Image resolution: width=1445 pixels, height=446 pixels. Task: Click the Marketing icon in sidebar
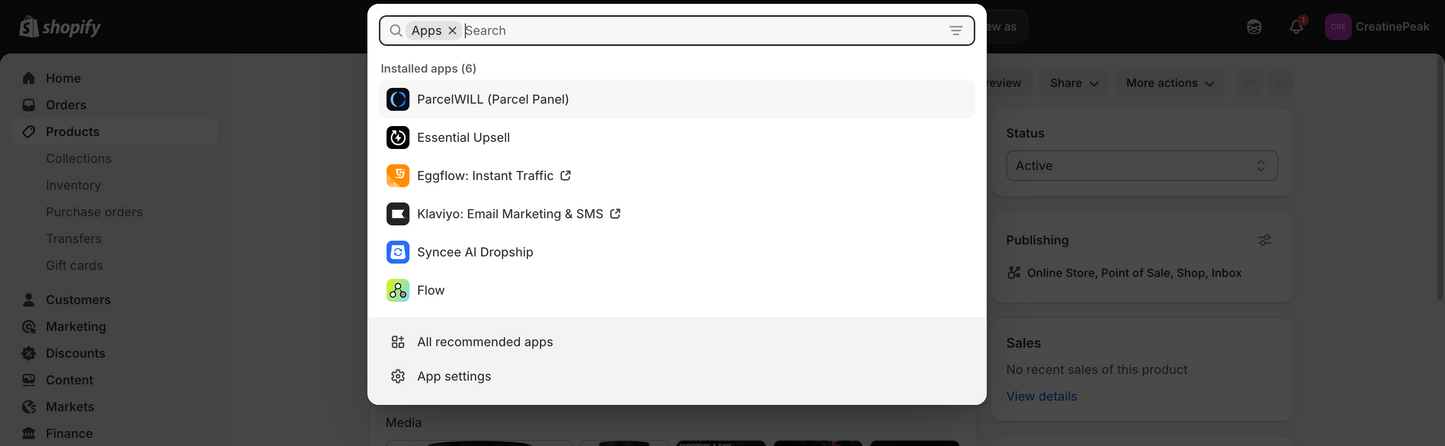coord(28,327)
